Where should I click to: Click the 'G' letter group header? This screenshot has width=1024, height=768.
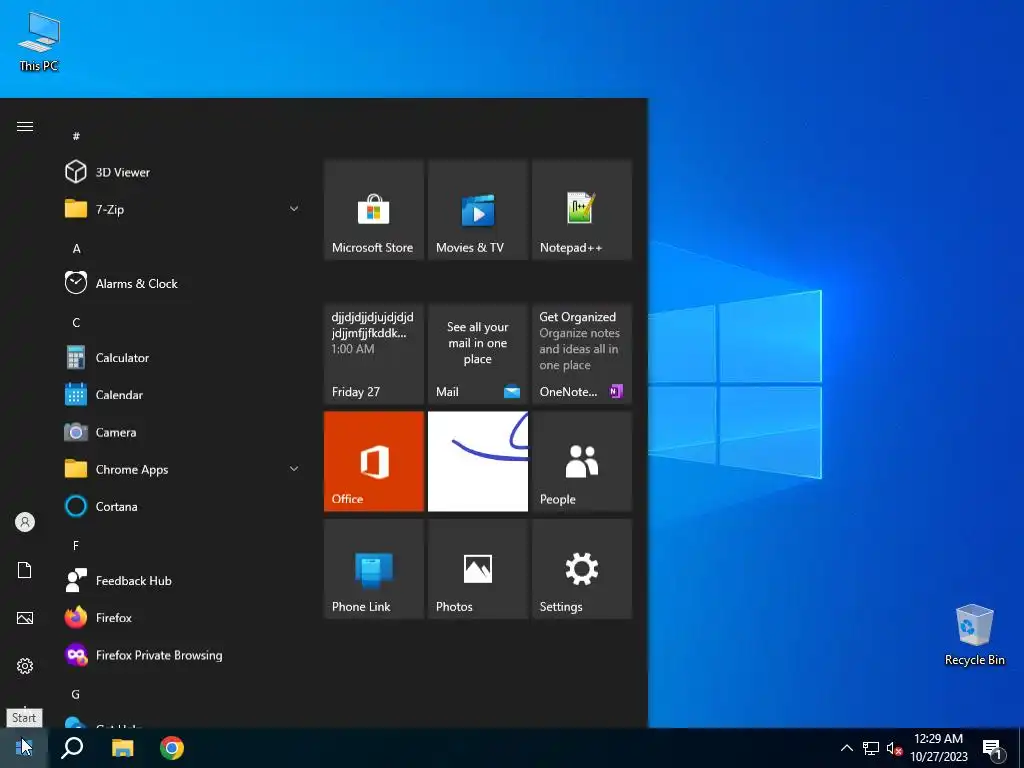tap(76, 694)
